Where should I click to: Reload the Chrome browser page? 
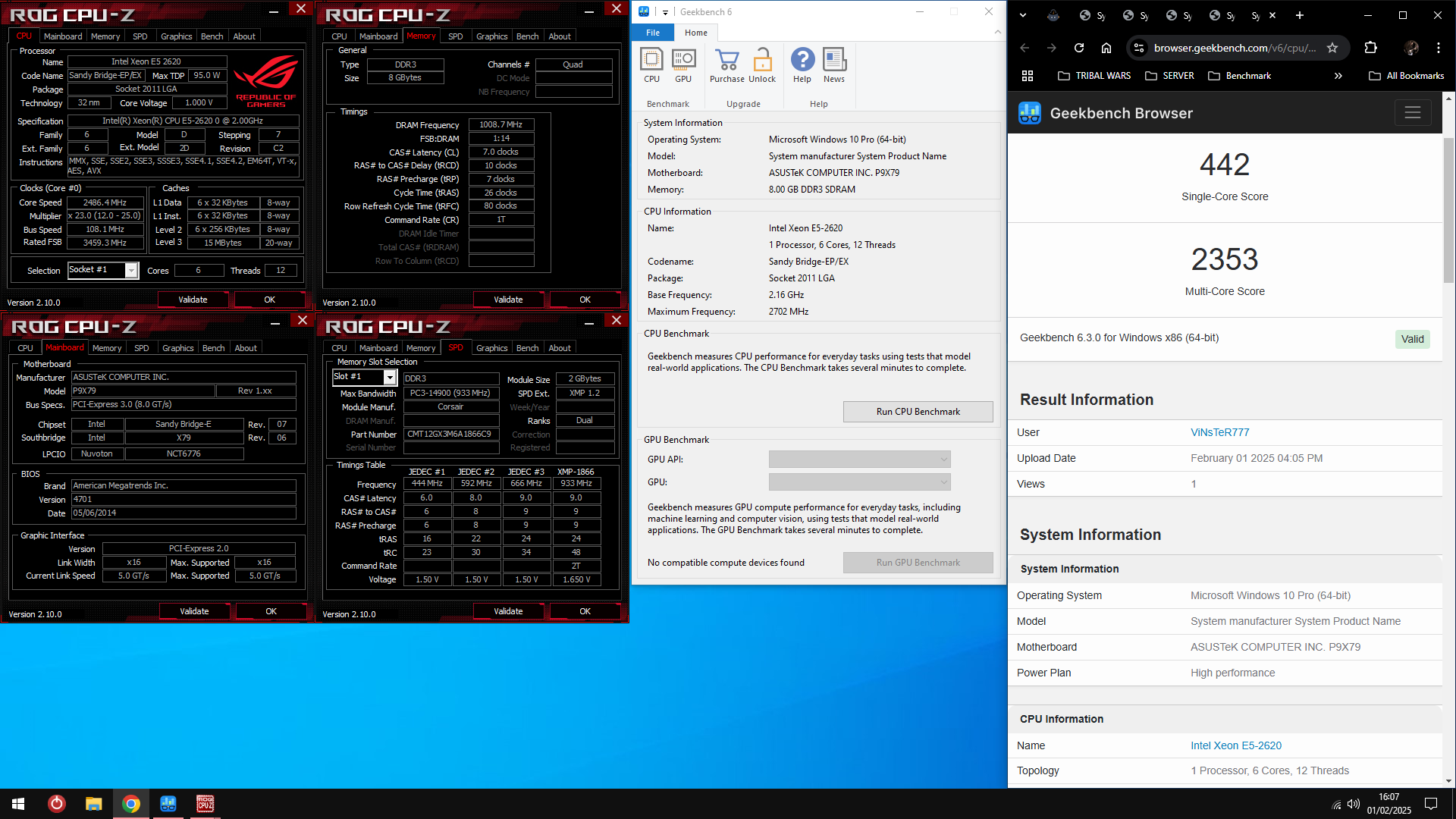[1078, 48]
